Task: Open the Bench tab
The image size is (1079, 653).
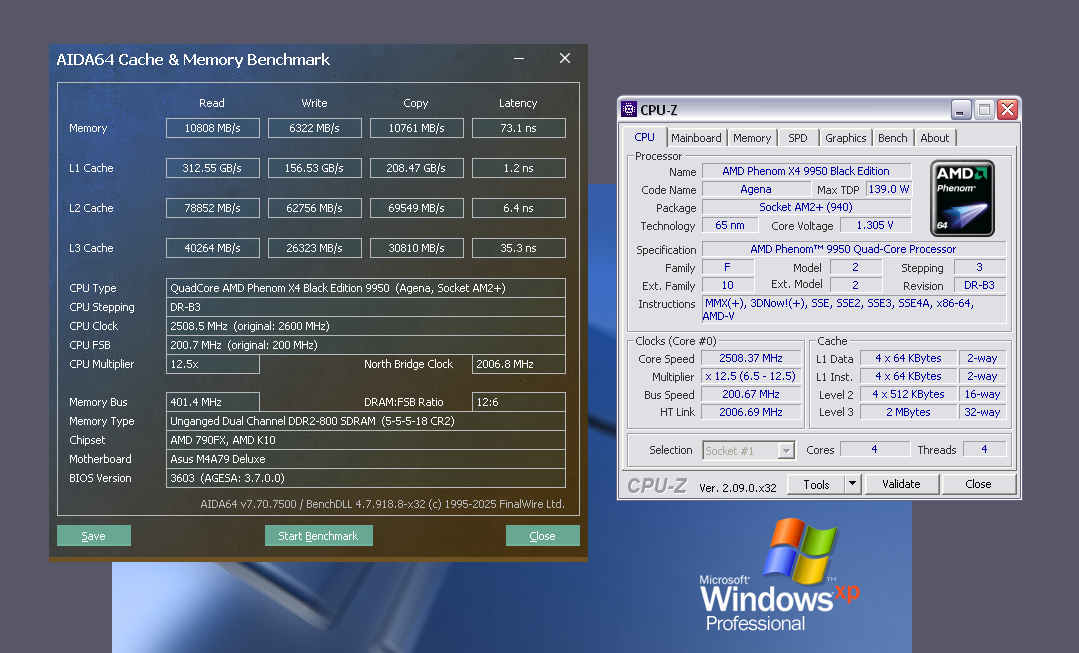Action: click(x=893, y=138)
